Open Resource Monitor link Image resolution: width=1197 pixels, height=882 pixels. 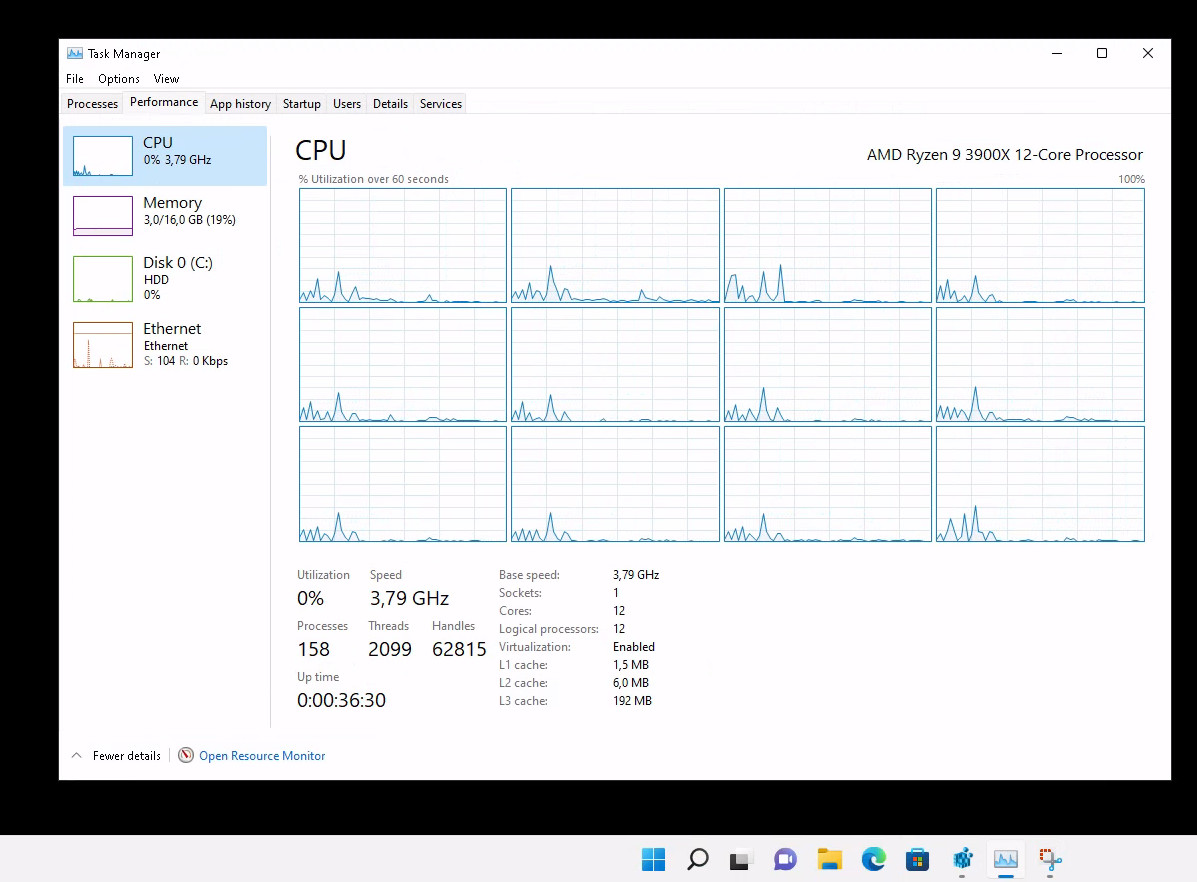coord(262,756)
